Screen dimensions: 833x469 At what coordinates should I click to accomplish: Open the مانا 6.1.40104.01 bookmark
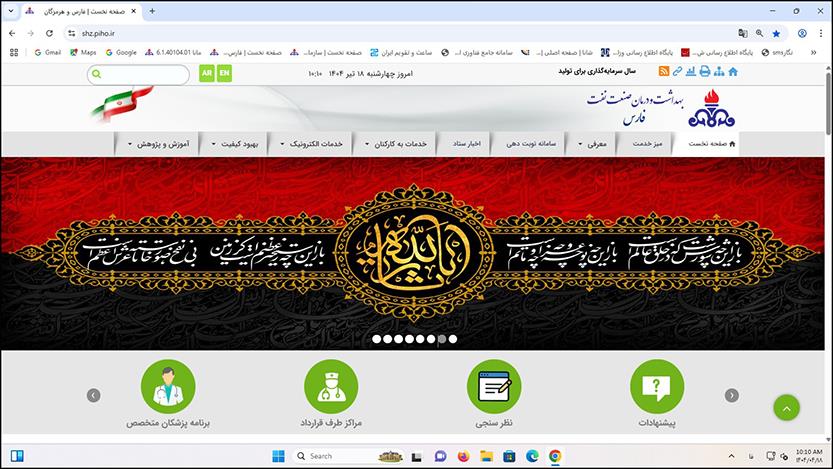pyautogui.click(x=173, y=52)
